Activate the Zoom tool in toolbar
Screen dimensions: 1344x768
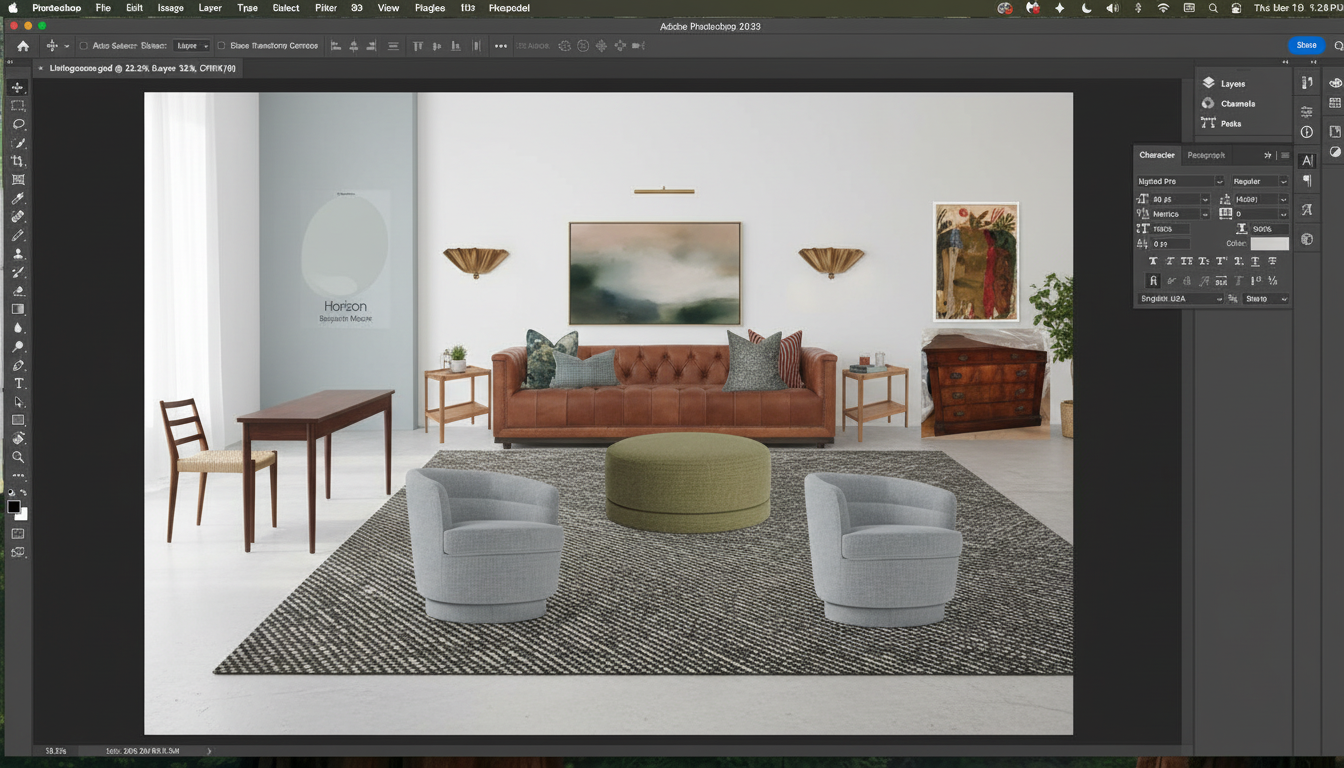(x=18, y=457)
